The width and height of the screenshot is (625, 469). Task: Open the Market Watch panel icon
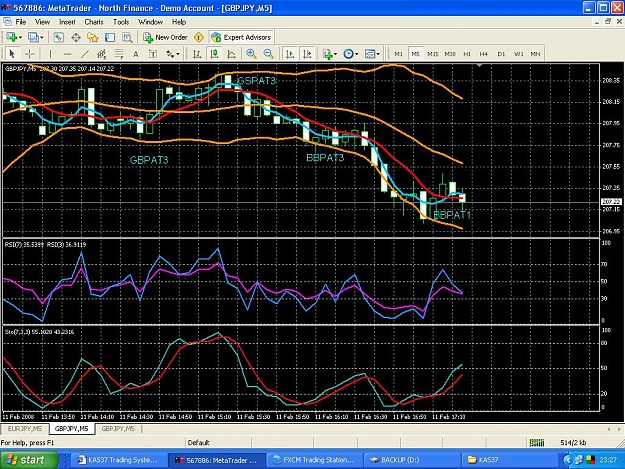click(x=58, y=37)
